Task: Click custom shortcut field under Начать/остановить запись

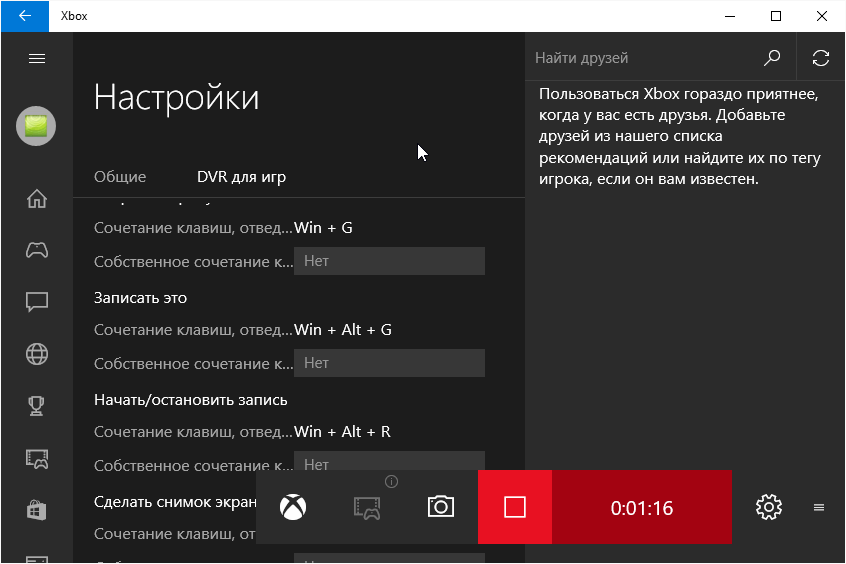Action: (389, 461)
